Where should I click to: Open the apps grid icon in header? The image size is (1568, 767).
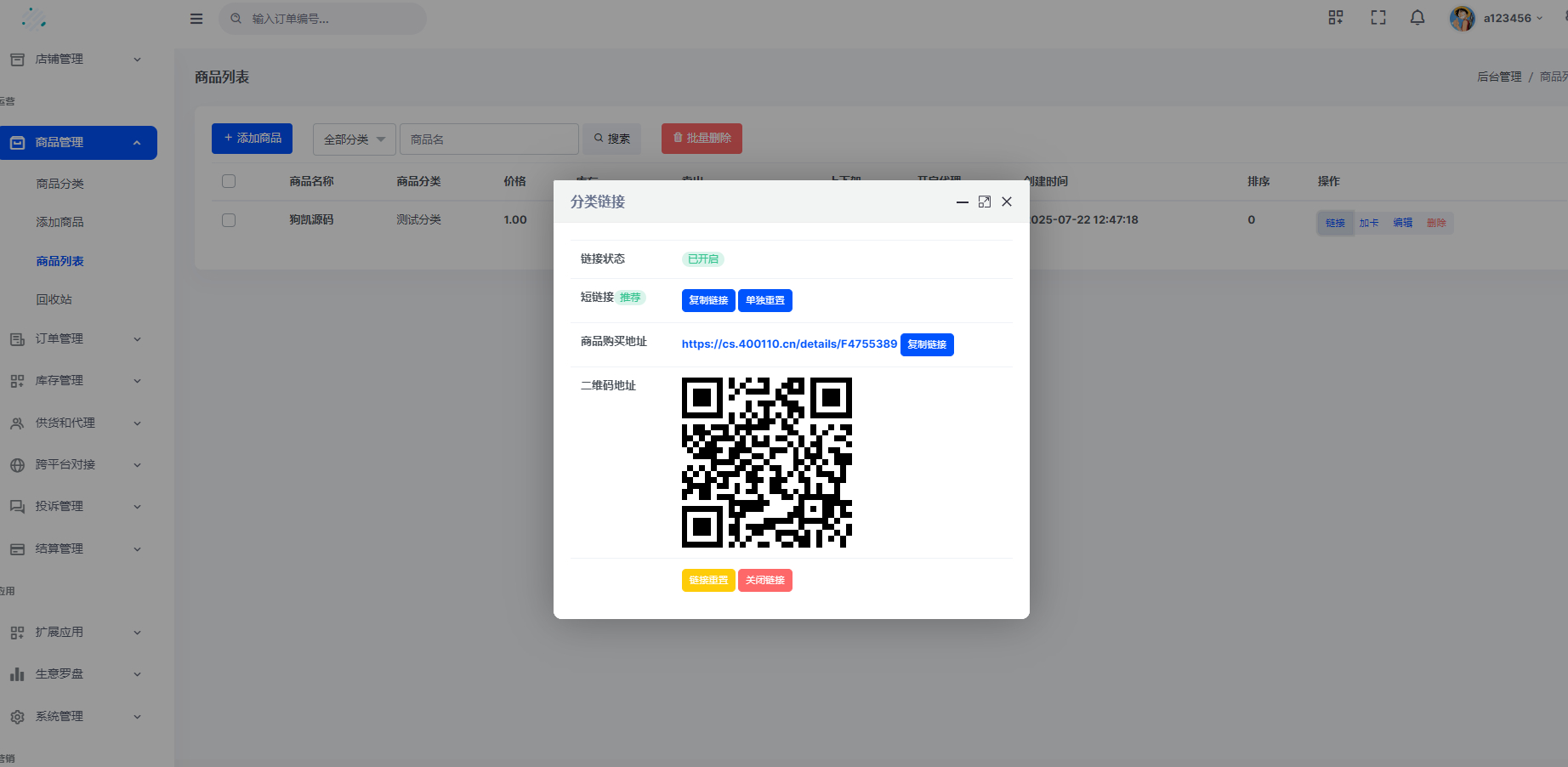1335,18
